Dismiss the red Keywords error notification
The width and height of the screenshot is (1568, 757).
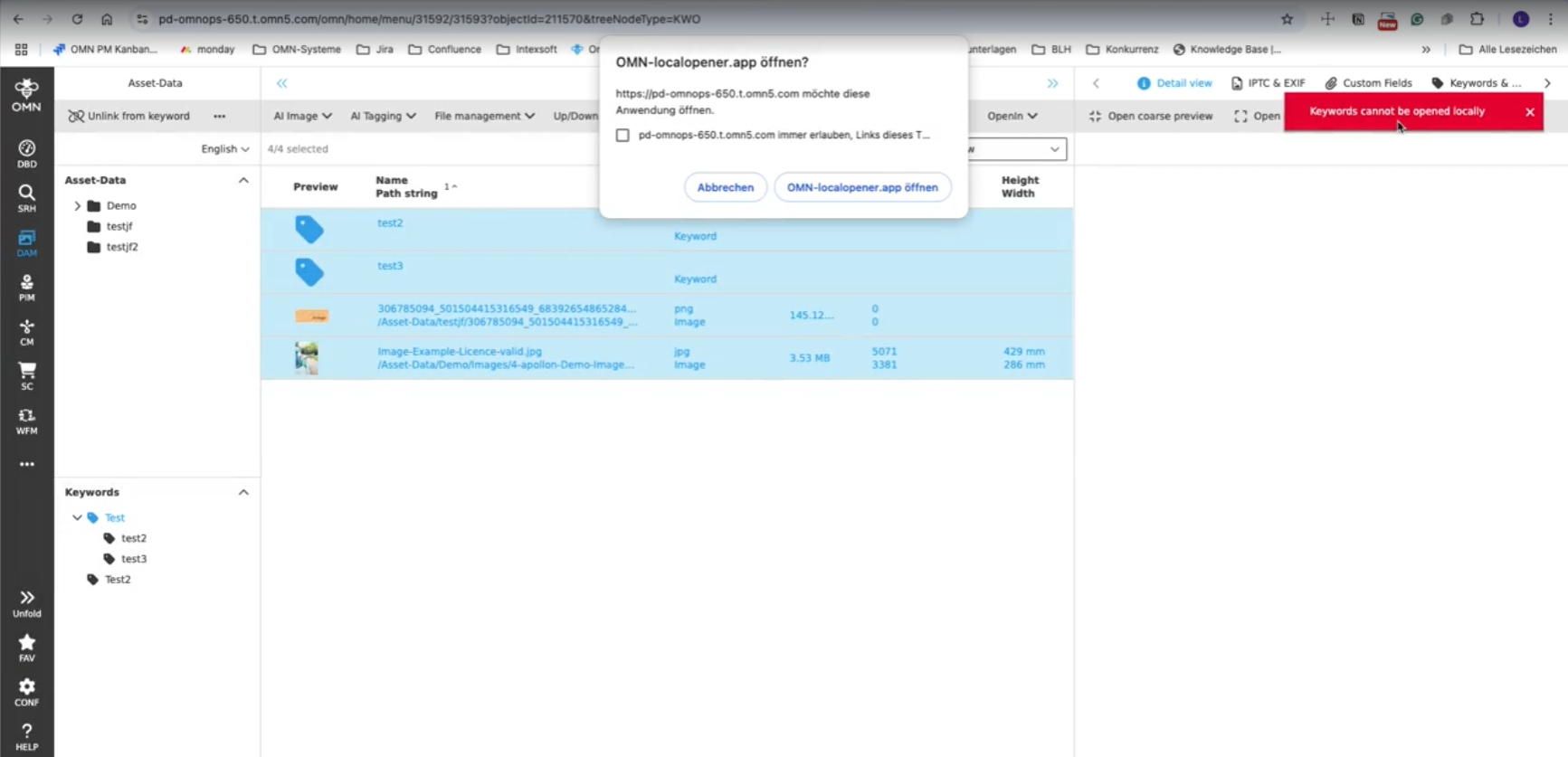tap(1529, 112)
